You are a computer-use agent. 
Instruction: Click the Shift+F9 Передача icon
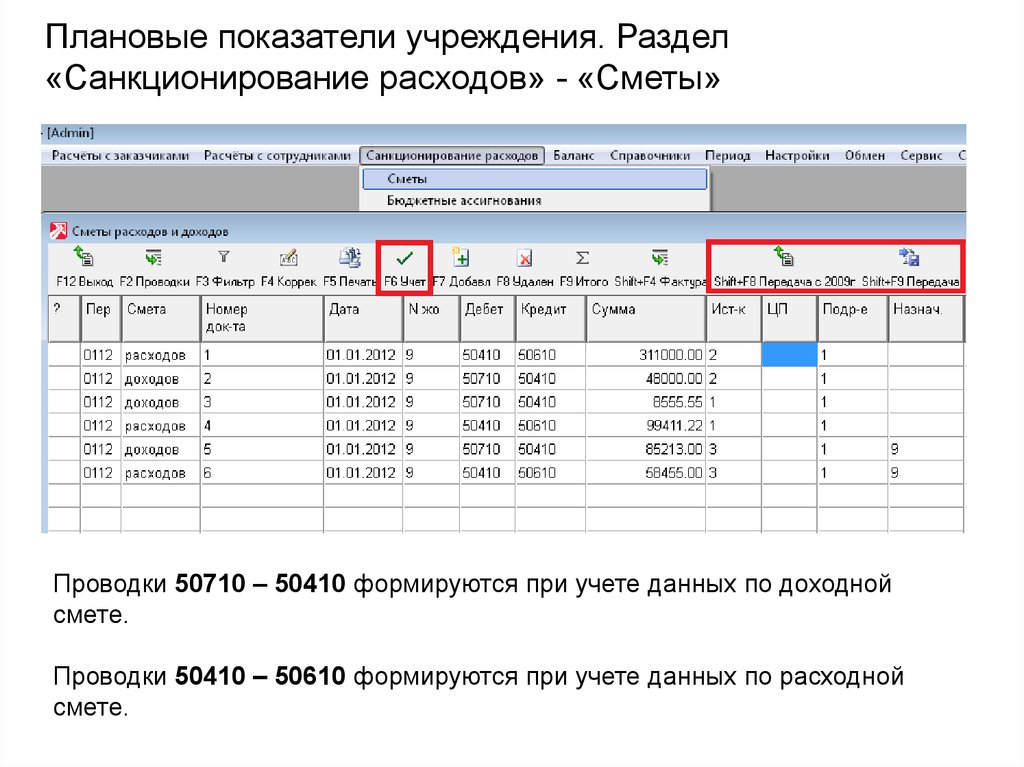coord(909,258)
